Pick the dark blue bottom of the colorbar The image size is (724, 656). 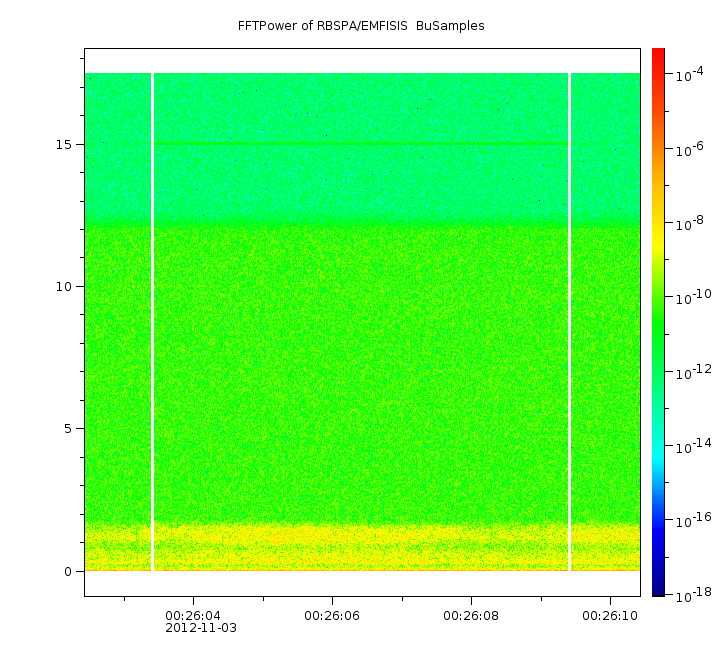[658, 585]
